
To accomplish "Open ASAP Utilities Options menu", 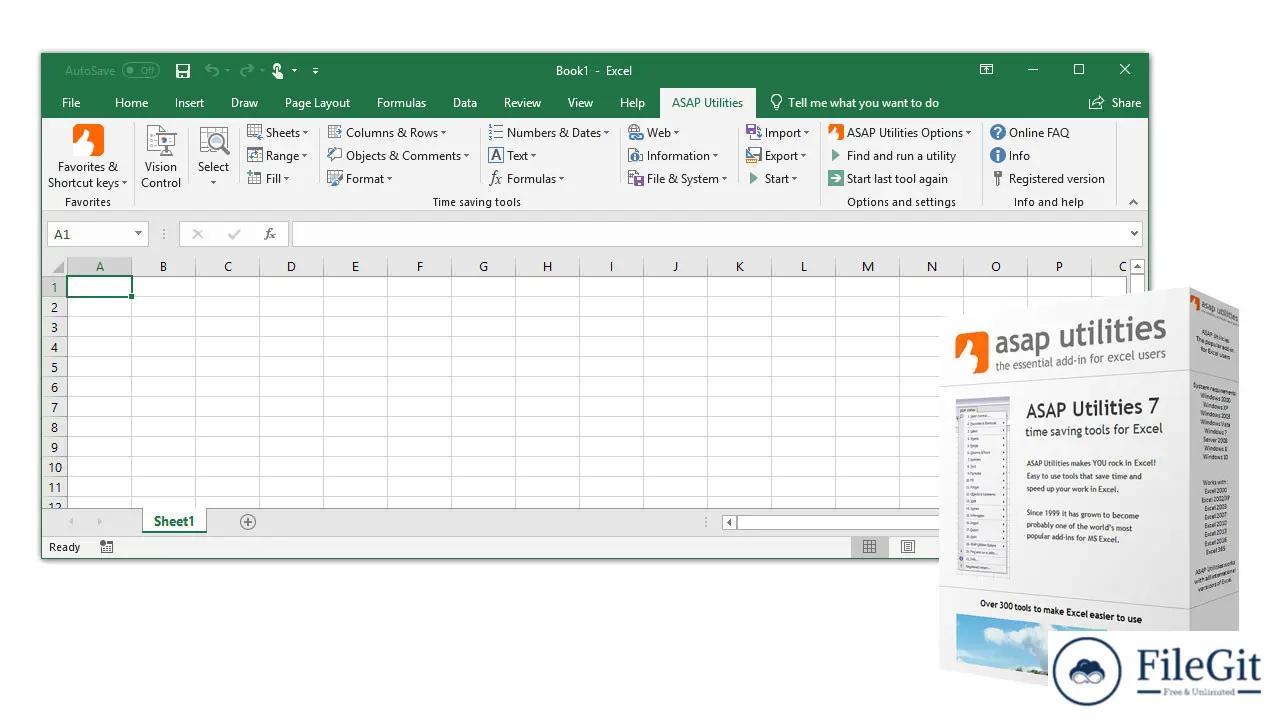I will [900, 132].
